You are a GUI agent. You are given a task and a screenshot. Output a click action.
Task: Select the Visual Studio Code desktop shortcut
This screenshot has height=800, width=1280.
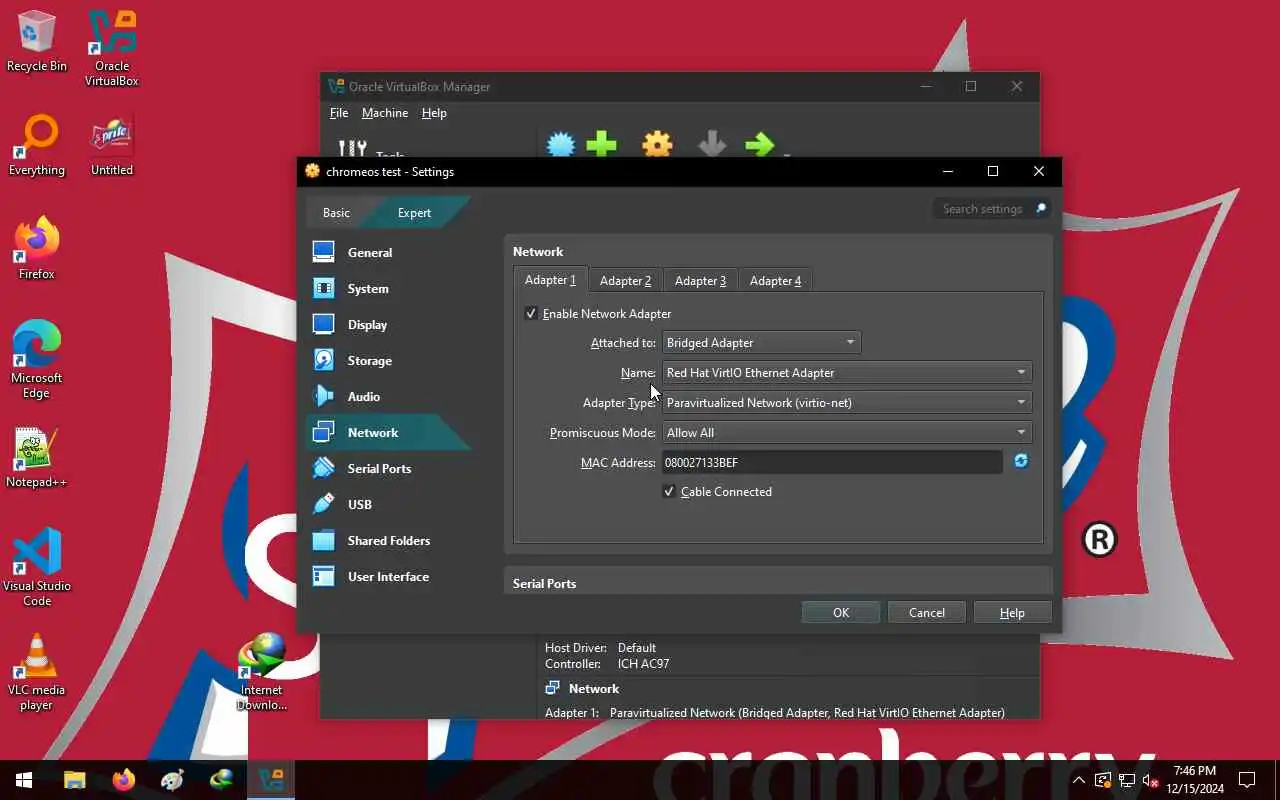(x=37, y=566)
